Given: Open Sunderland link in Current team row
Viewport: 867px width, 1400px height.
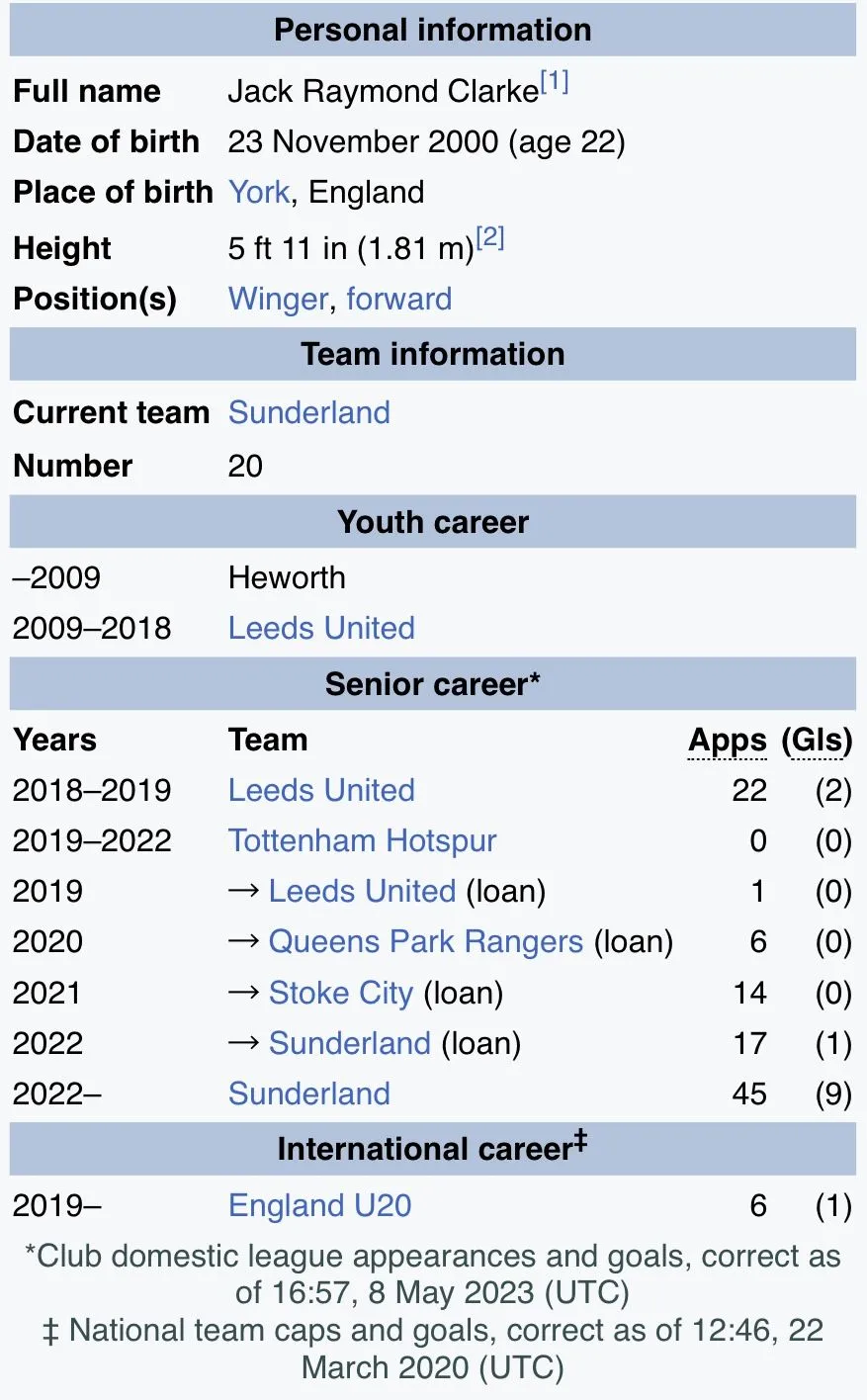Looking at the screenshot, I should 308,412.
